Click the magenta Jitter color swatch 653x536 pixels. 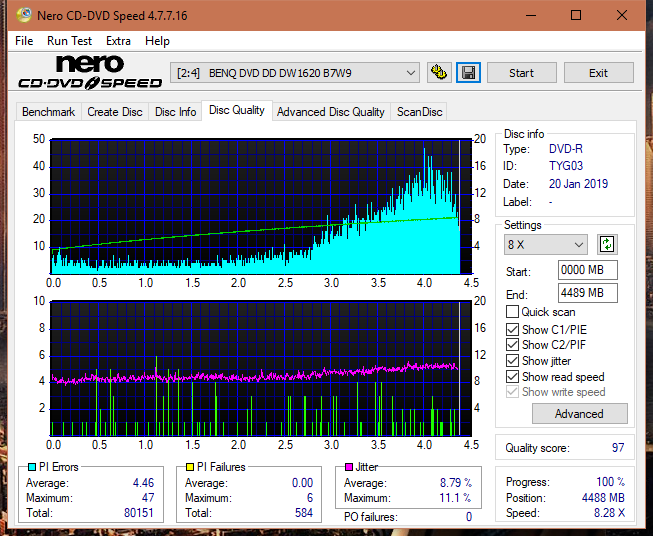click(x=349, y=467)
